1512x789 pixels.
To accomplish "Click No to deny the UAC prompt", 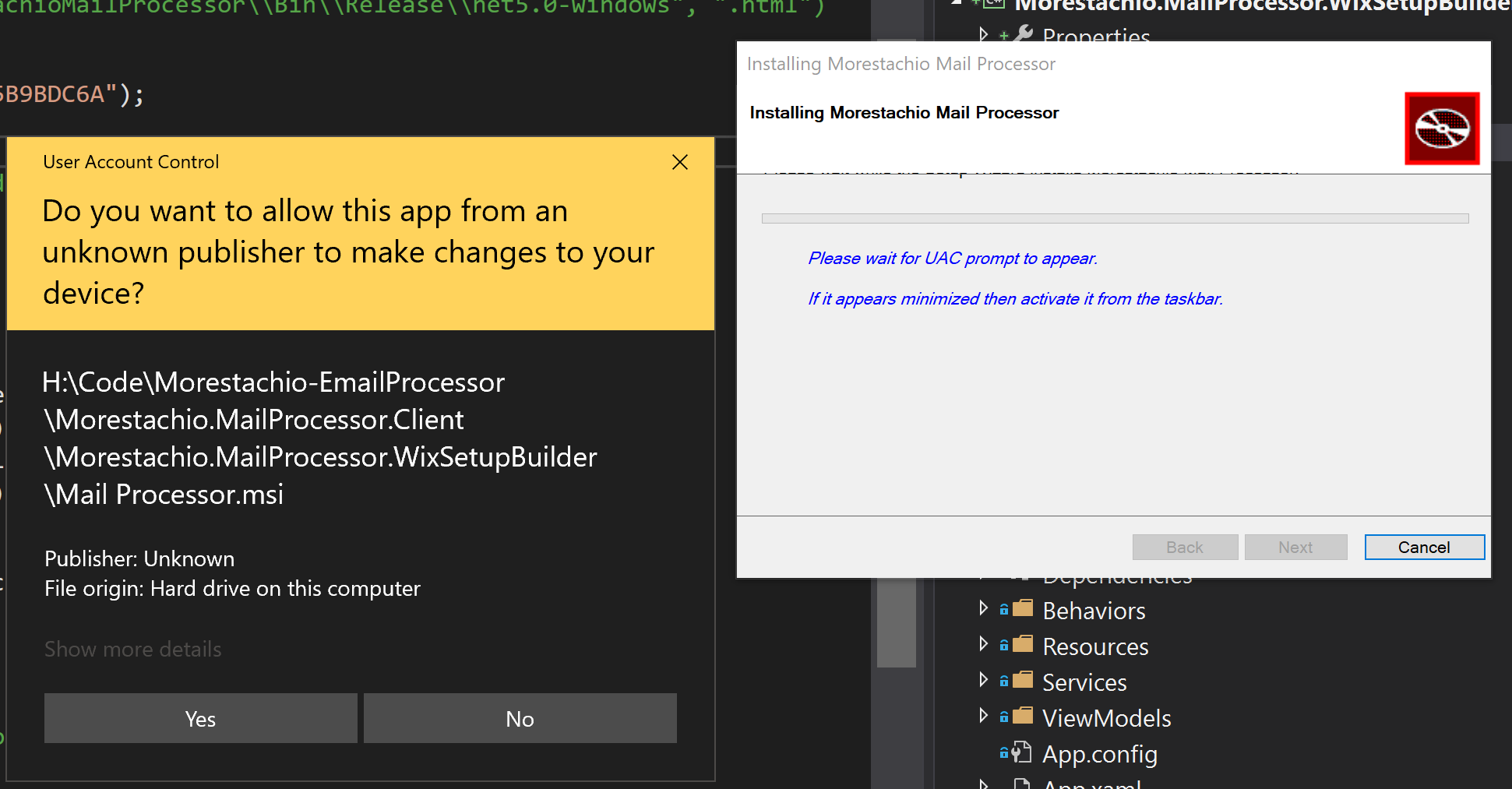I will tap(520, 718).
